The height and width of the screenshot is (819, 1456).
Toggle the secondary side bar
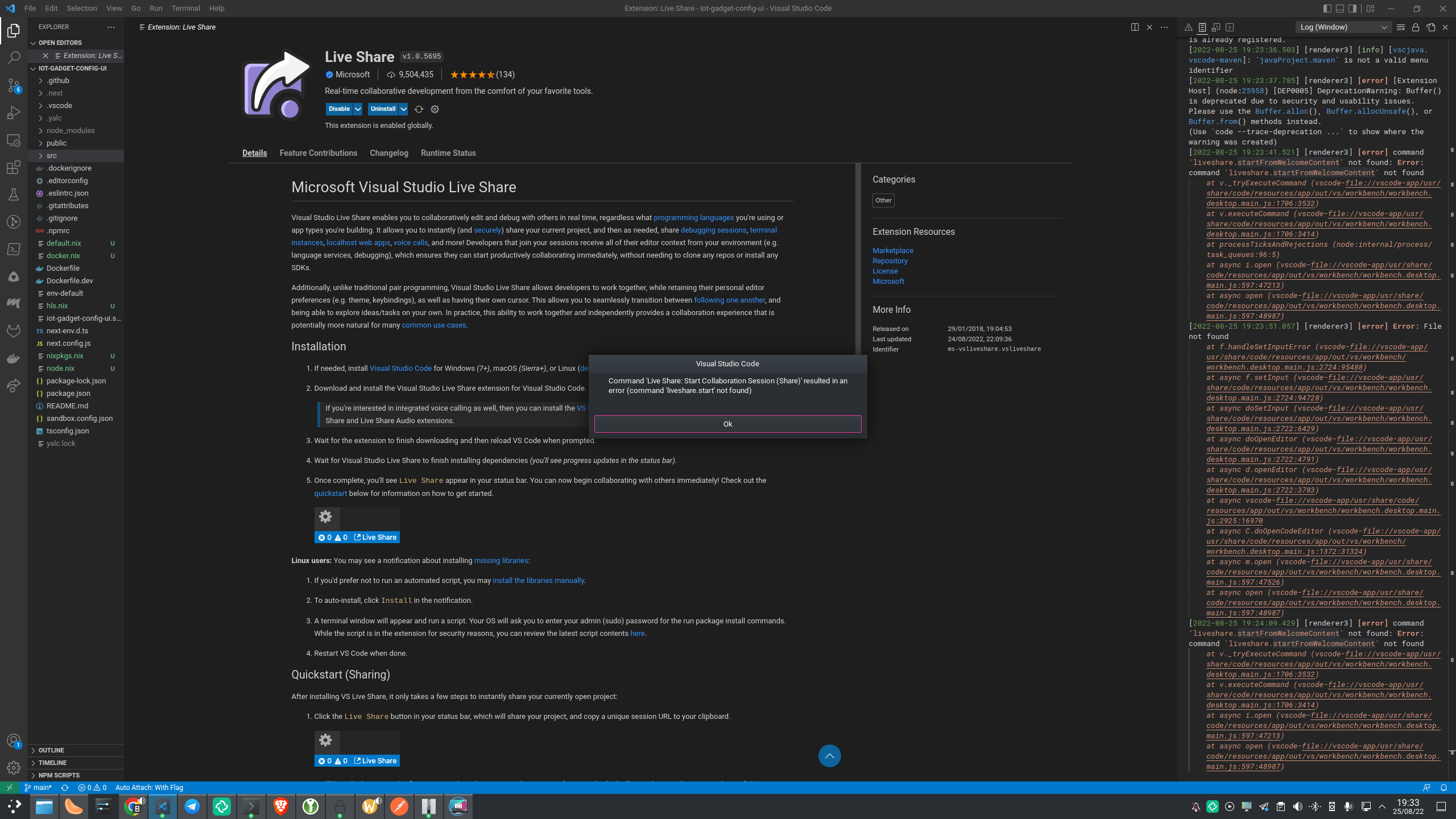pyautogui.click(x=1354, y=8)
